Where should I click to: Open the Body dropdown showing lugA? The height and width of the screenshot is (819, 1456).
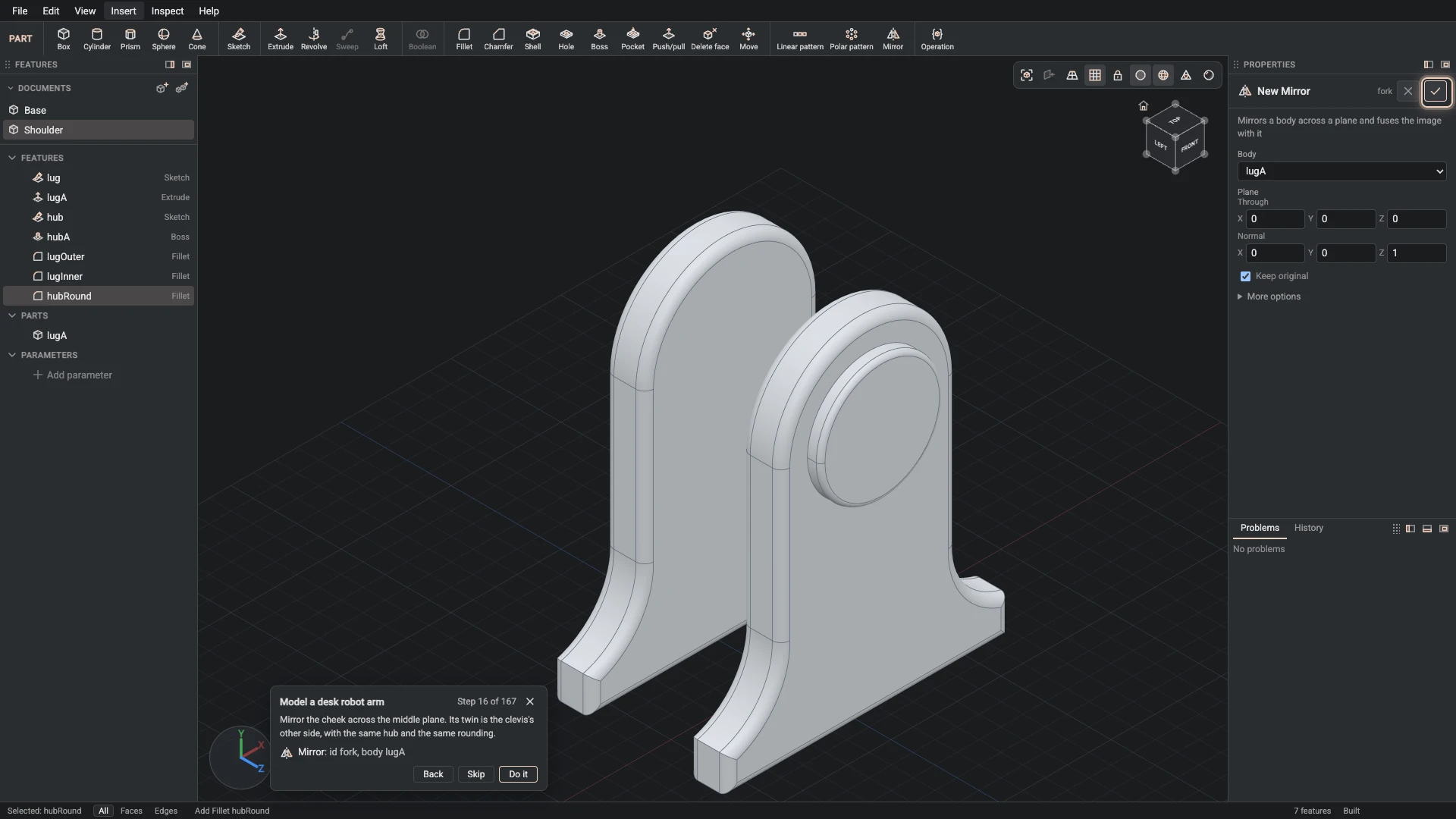coord(1341,171)
